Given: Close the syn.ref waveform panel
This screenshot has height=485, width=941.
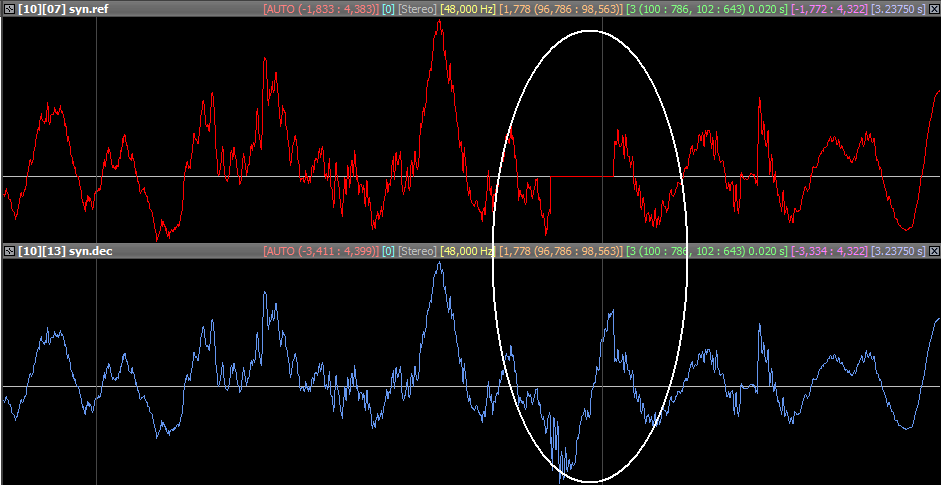Looking at the screenshot, I should pyautogui.click(x=934, y=8).
